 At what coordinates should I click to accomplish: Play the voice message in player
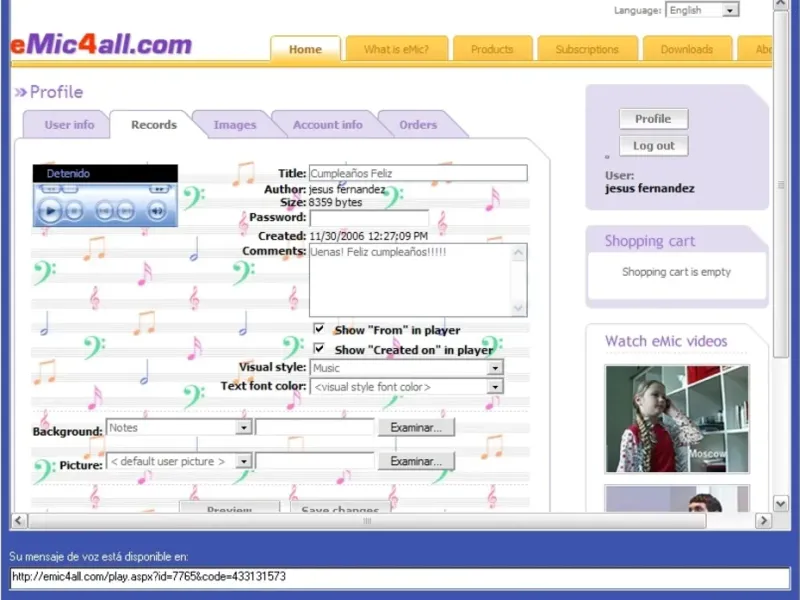(x=50, y=210)
